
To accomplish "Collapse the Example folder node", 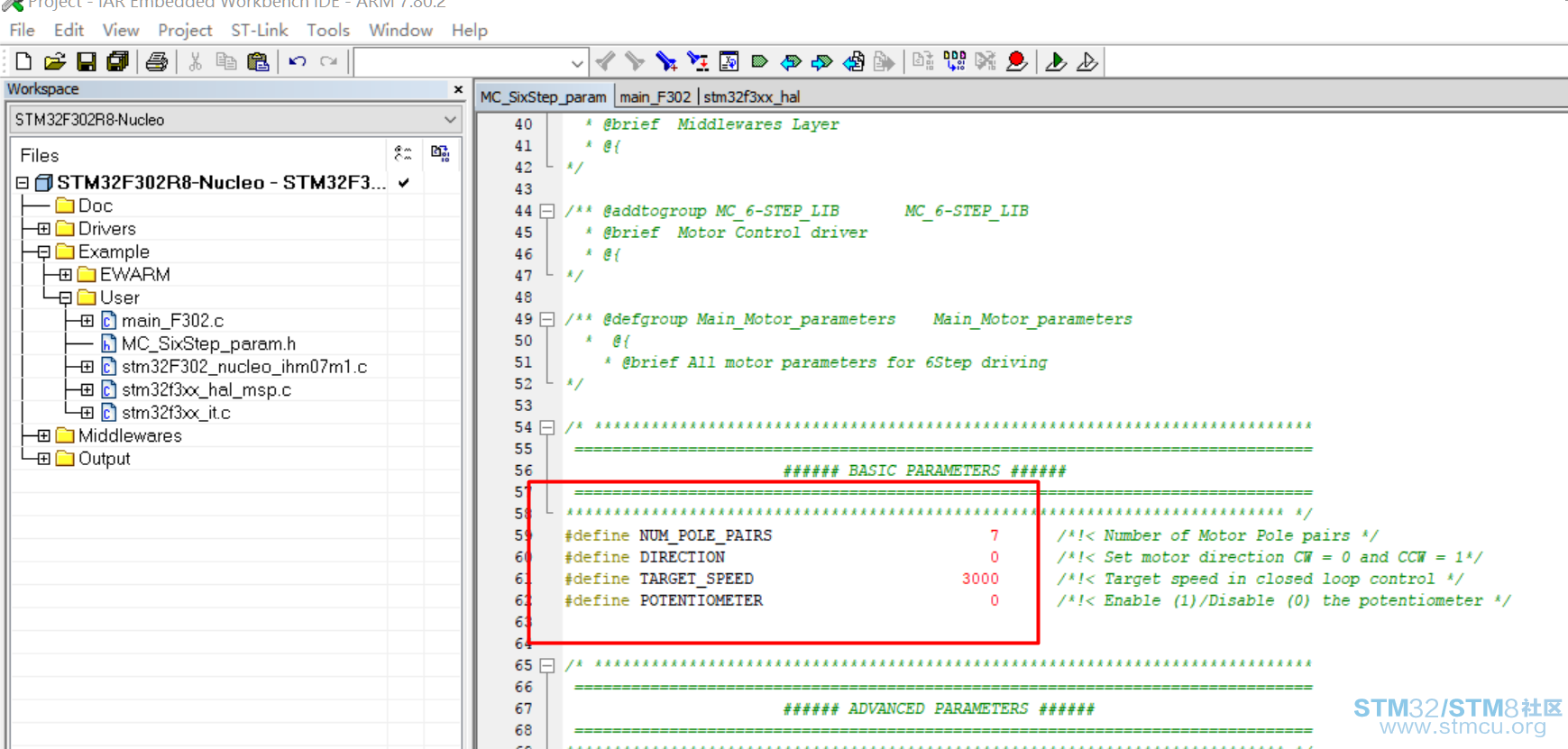I will (x=43, y=252).
